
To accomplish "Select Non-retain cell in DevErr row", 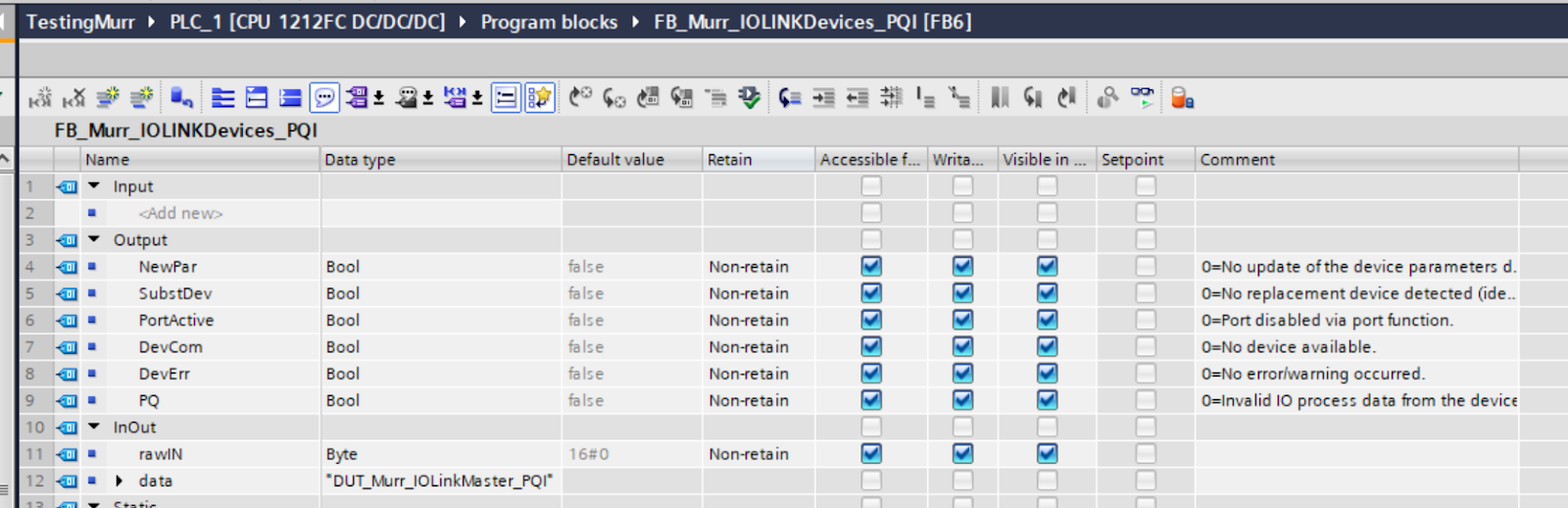I will (749, 373).
